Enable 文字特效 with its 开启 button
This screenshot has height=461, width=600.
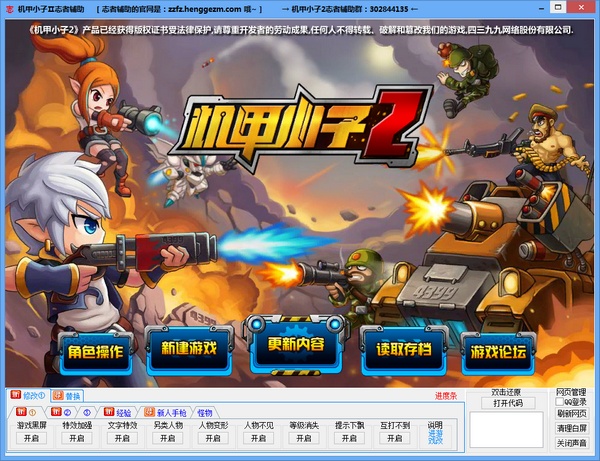coord(122,438)
